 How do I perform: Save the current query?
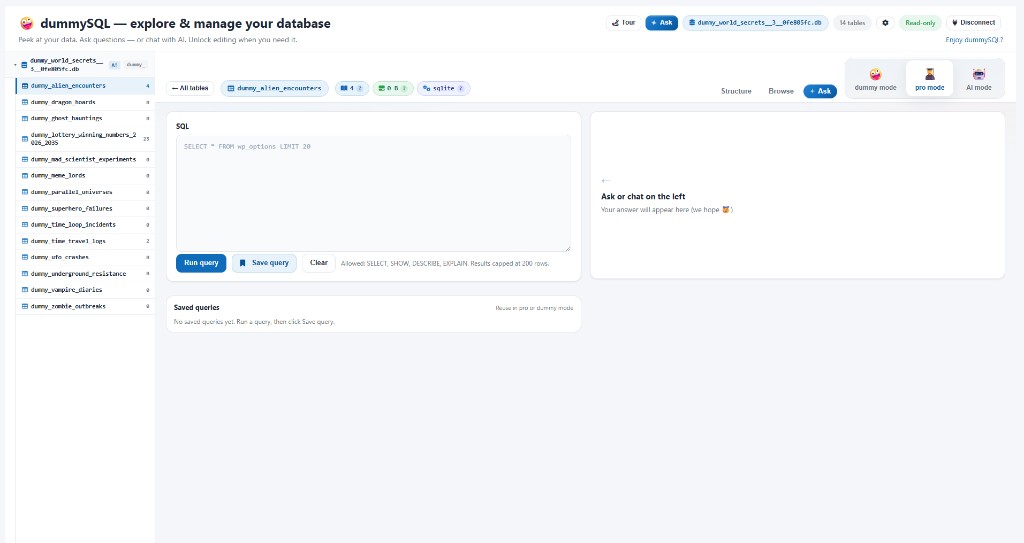coord(264,263)
